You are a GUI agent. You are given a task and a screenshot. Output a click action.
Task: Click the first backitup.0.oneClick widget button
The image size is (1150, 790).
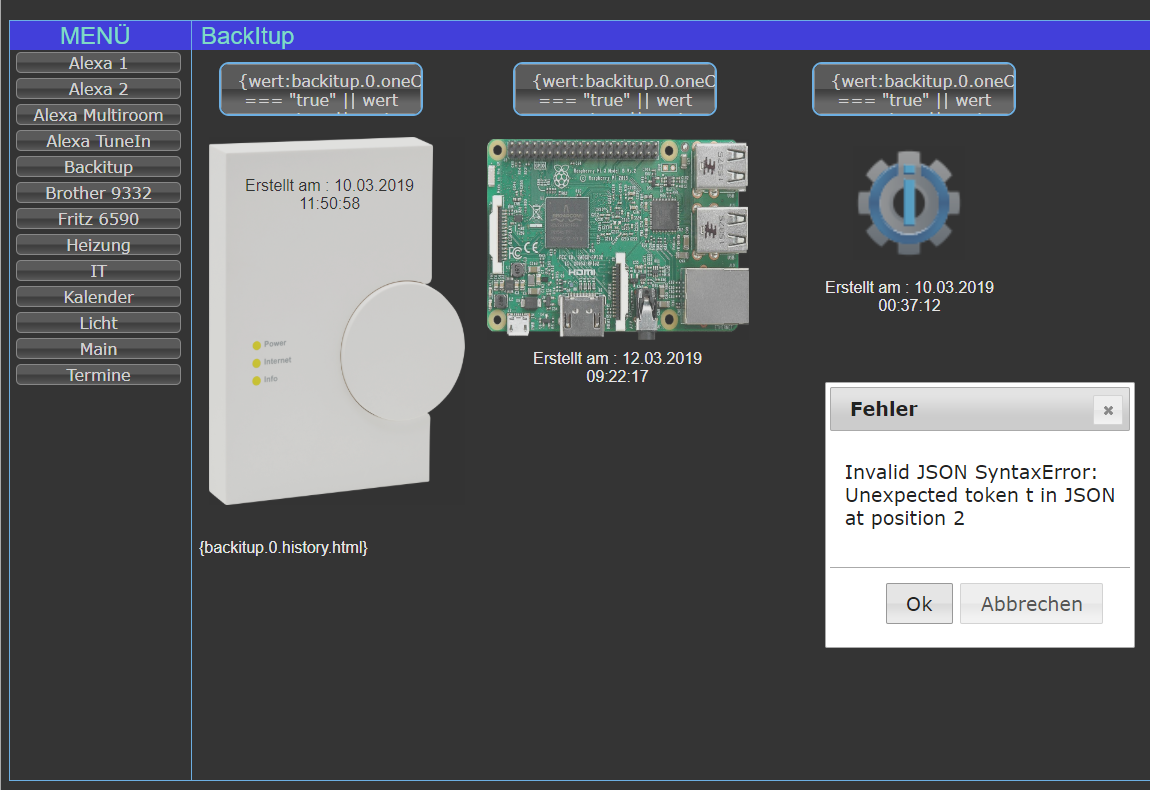[320, 88]
